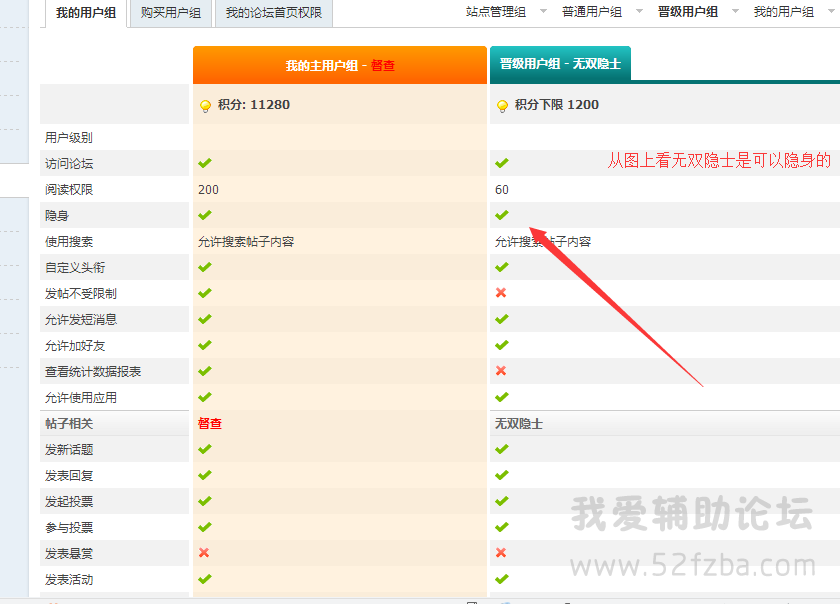This screenshot has width=840, height=604.
Task: Click the 访问论坛 row label
Action: pos(69,163)
